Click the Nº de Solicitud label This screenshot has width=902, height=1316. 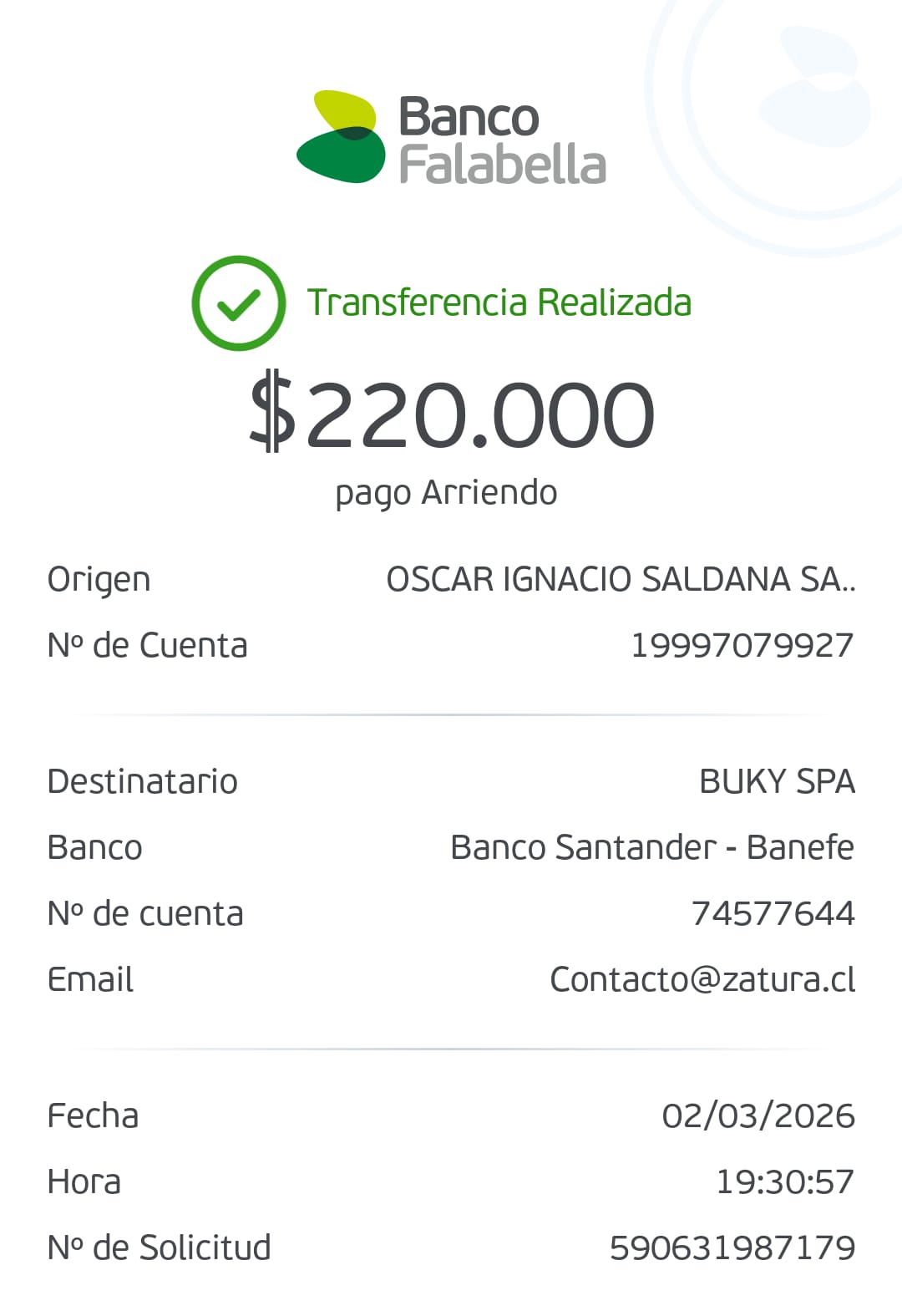pyautogui.click(x=159, y=1248)
